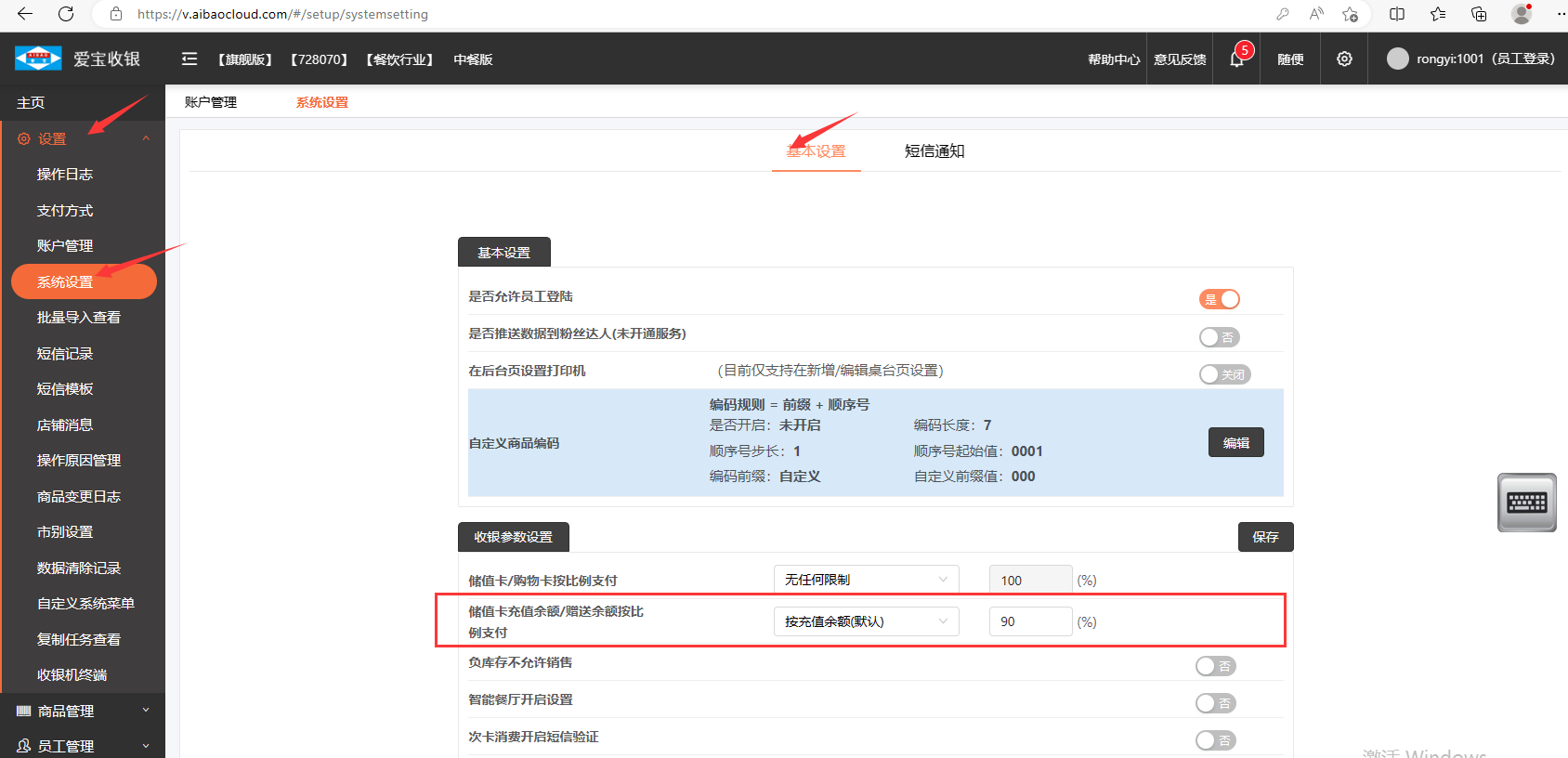
Task: Click the hamburger menu collapse icon
Action: point(189,59)
